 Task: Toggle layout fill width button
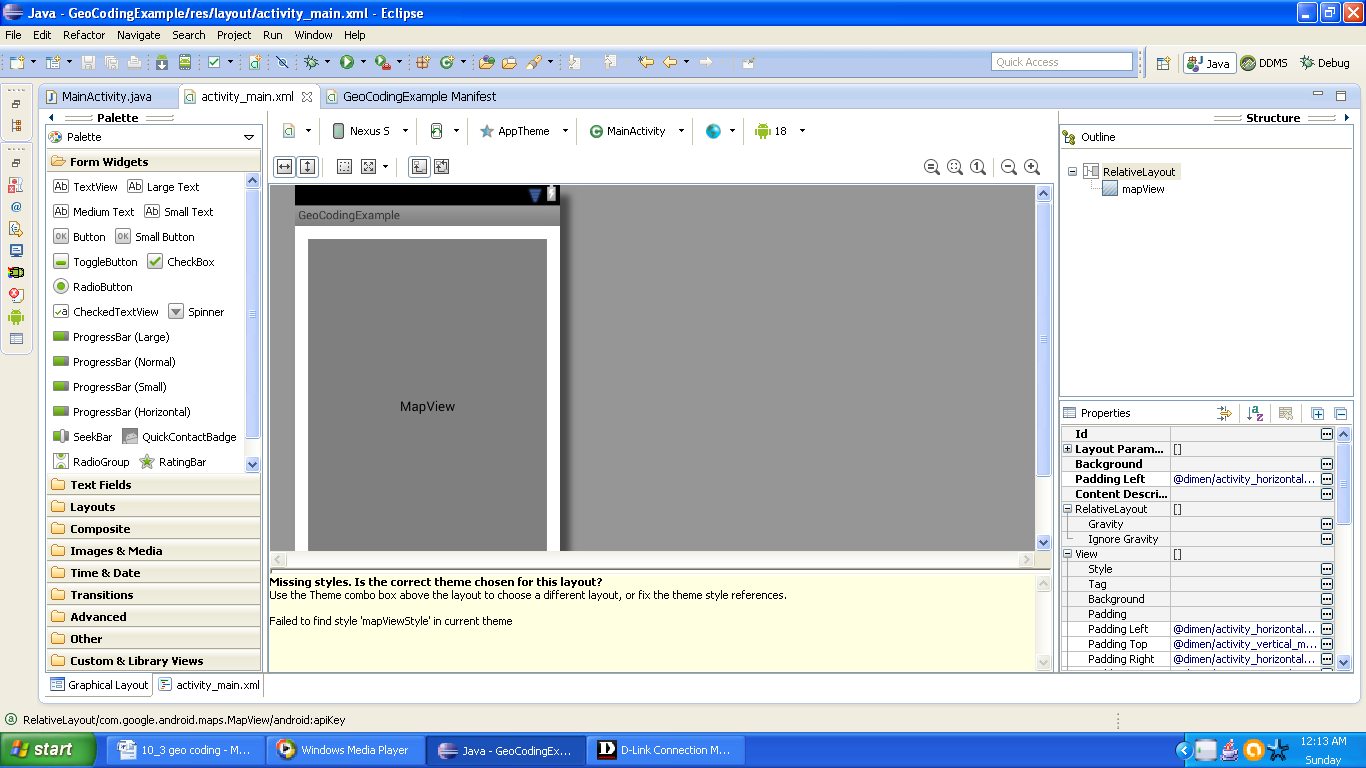point(284,167)
